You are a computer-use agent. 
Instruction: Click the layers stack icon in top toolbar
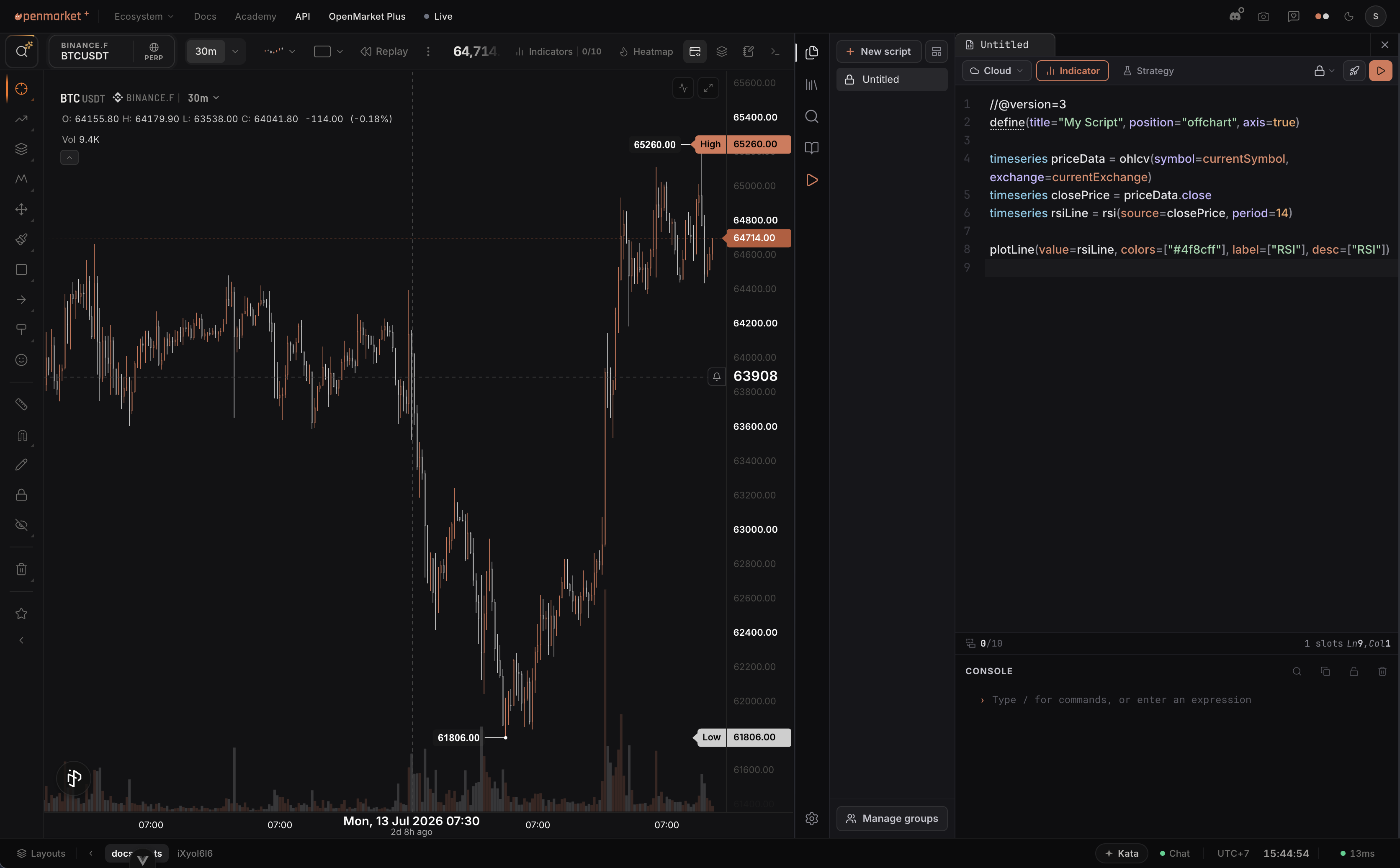click(722, 51)
